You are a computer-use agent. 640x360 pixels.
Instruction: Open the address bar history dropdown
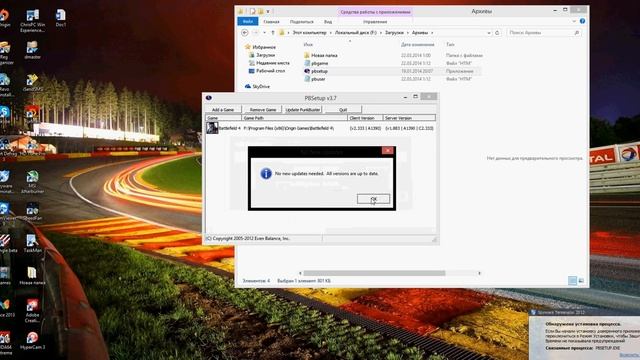coord(489,33)
